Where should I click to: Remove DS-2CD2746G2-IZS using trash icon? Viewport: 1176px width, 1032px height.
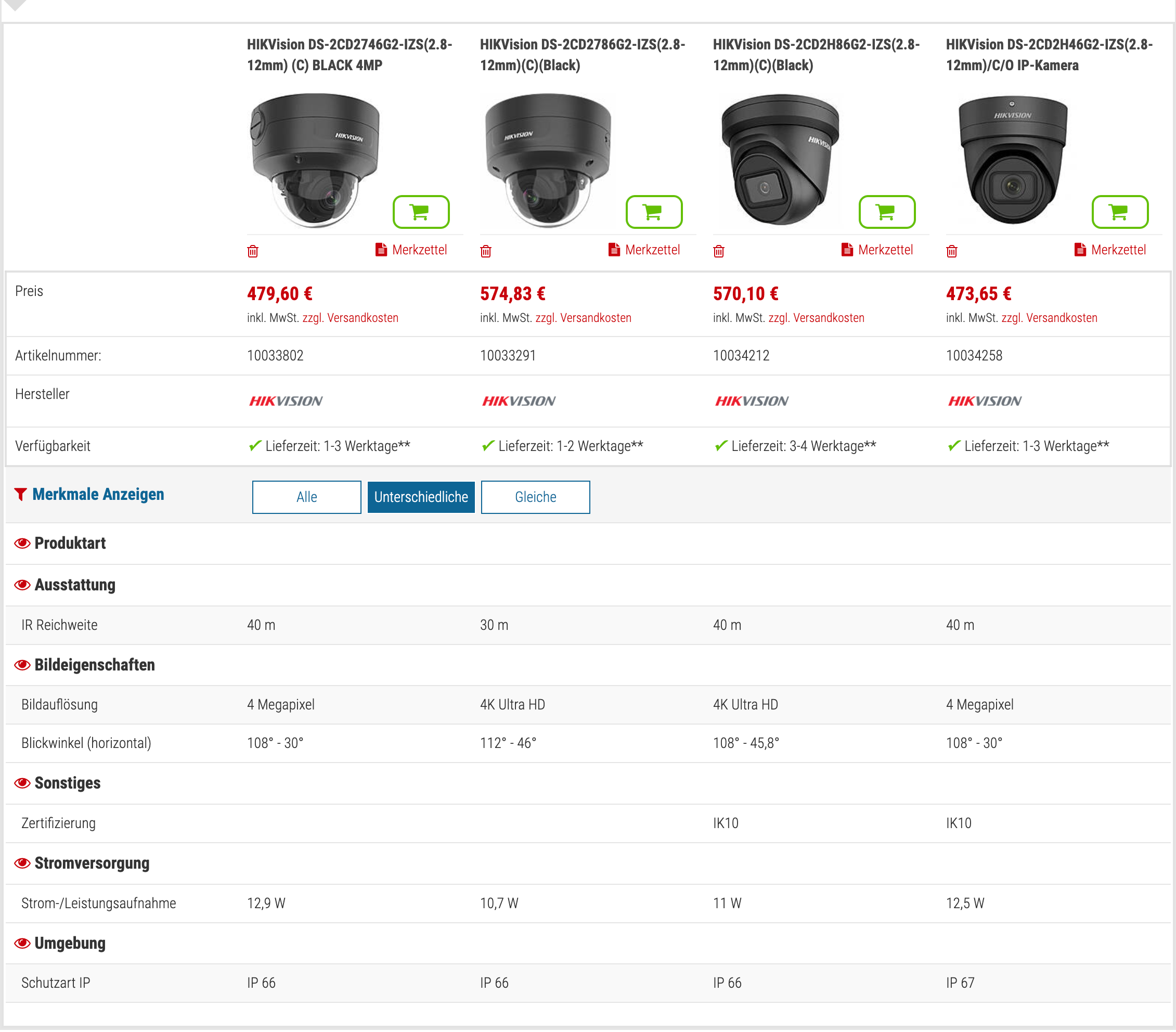253,251
